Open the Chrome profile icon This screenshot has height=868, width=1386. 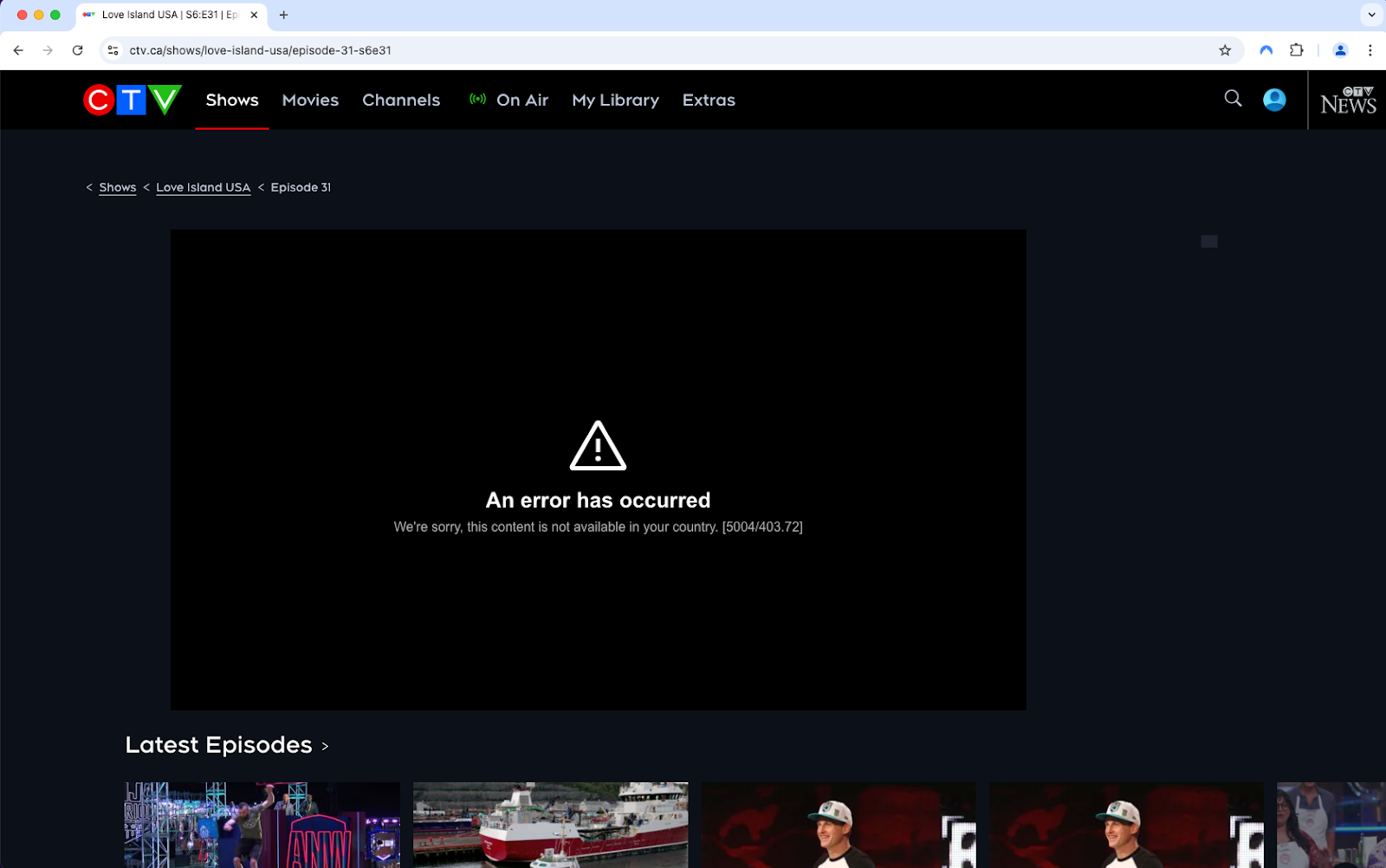pos(1340,50)
